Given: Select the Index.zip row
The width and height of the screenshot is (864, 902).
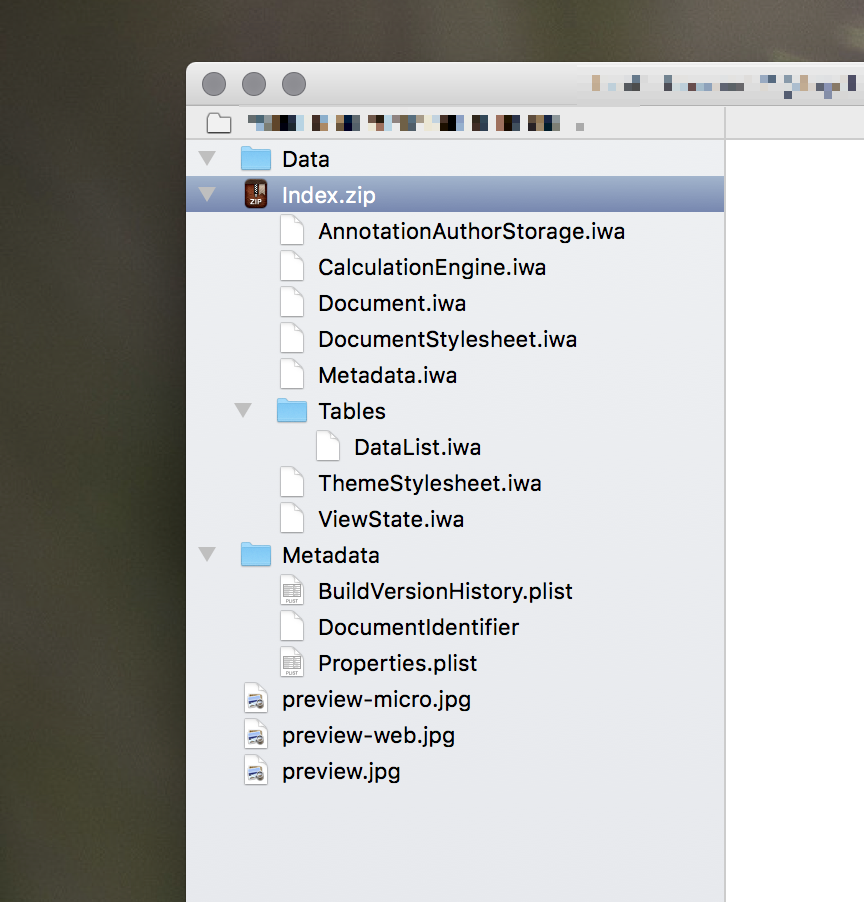Looking at the screenshot, I should tap(455, 194).
